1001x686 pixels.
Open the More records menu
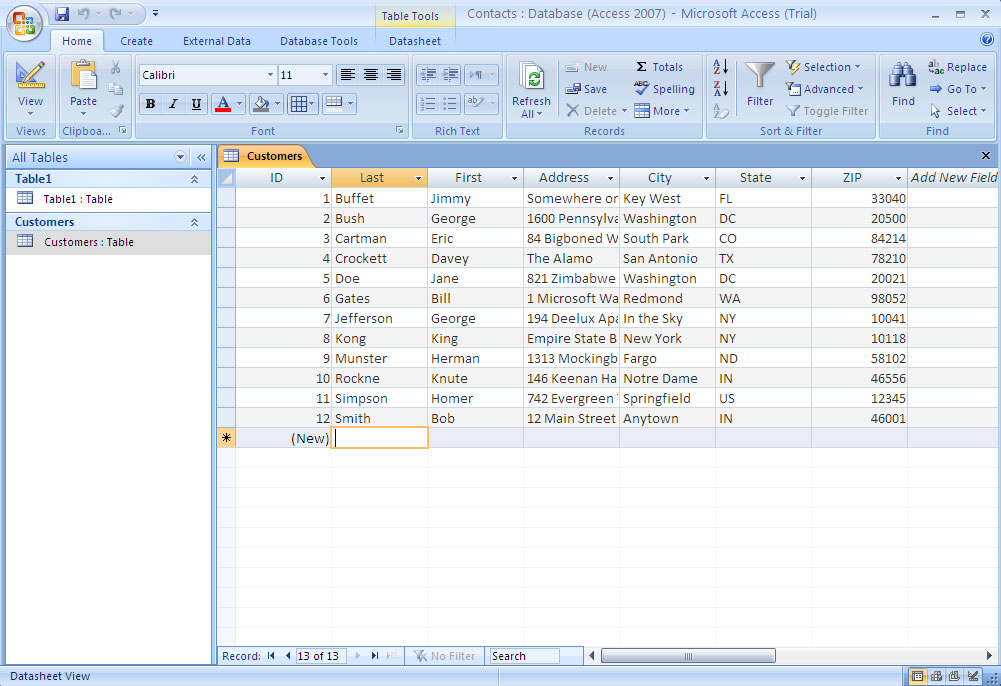661,111
